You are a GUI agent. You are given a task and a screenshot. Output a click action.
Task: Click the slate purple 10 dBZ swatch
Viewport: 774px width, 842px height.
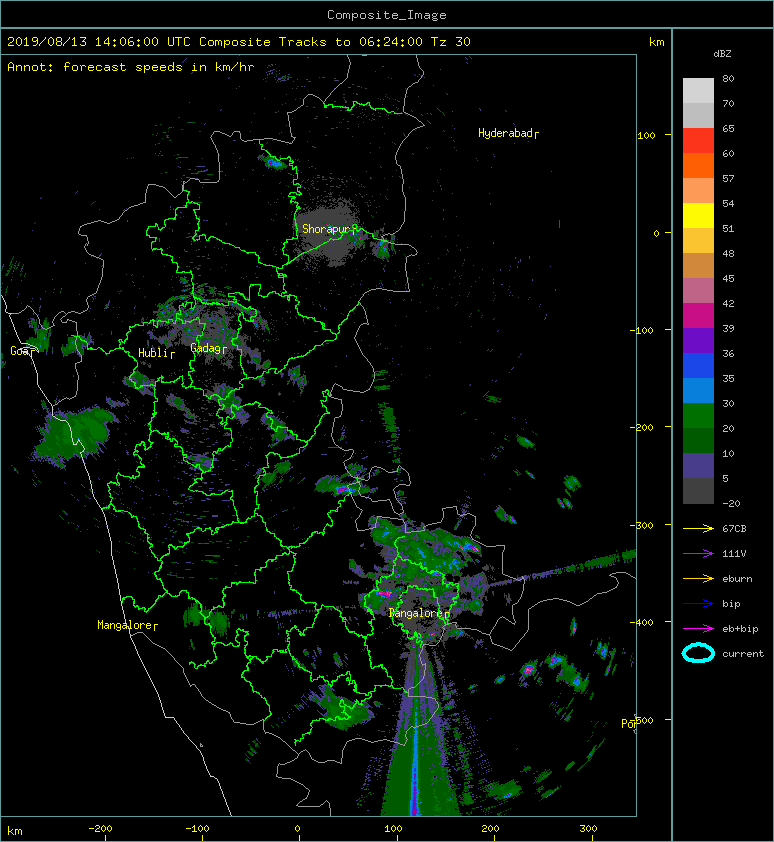698,465
